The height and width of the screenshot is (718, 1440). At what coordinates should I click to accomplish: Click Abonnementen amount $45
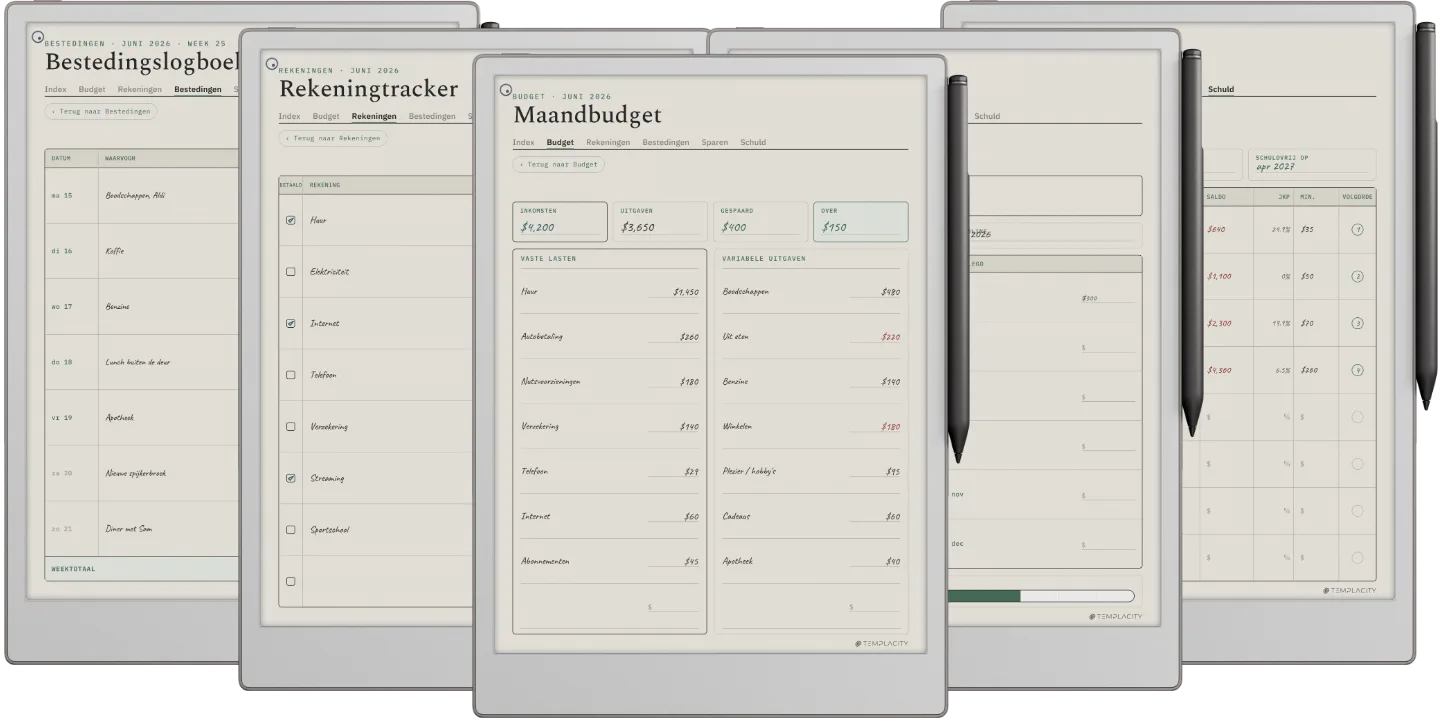[692, 561]
